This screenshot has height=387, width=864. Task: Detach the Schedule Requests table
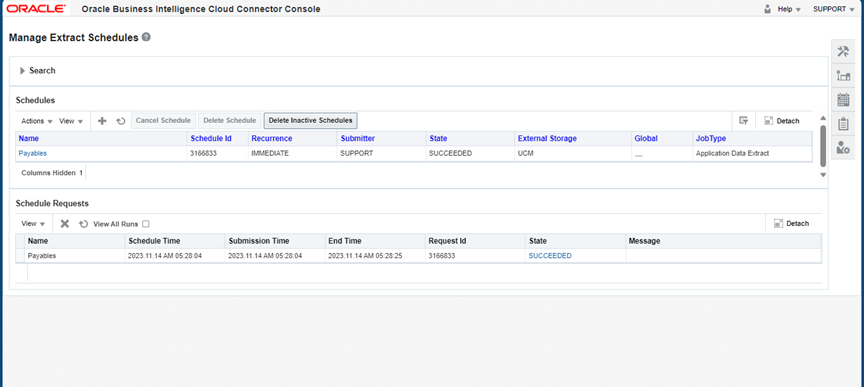coord(791,223)
